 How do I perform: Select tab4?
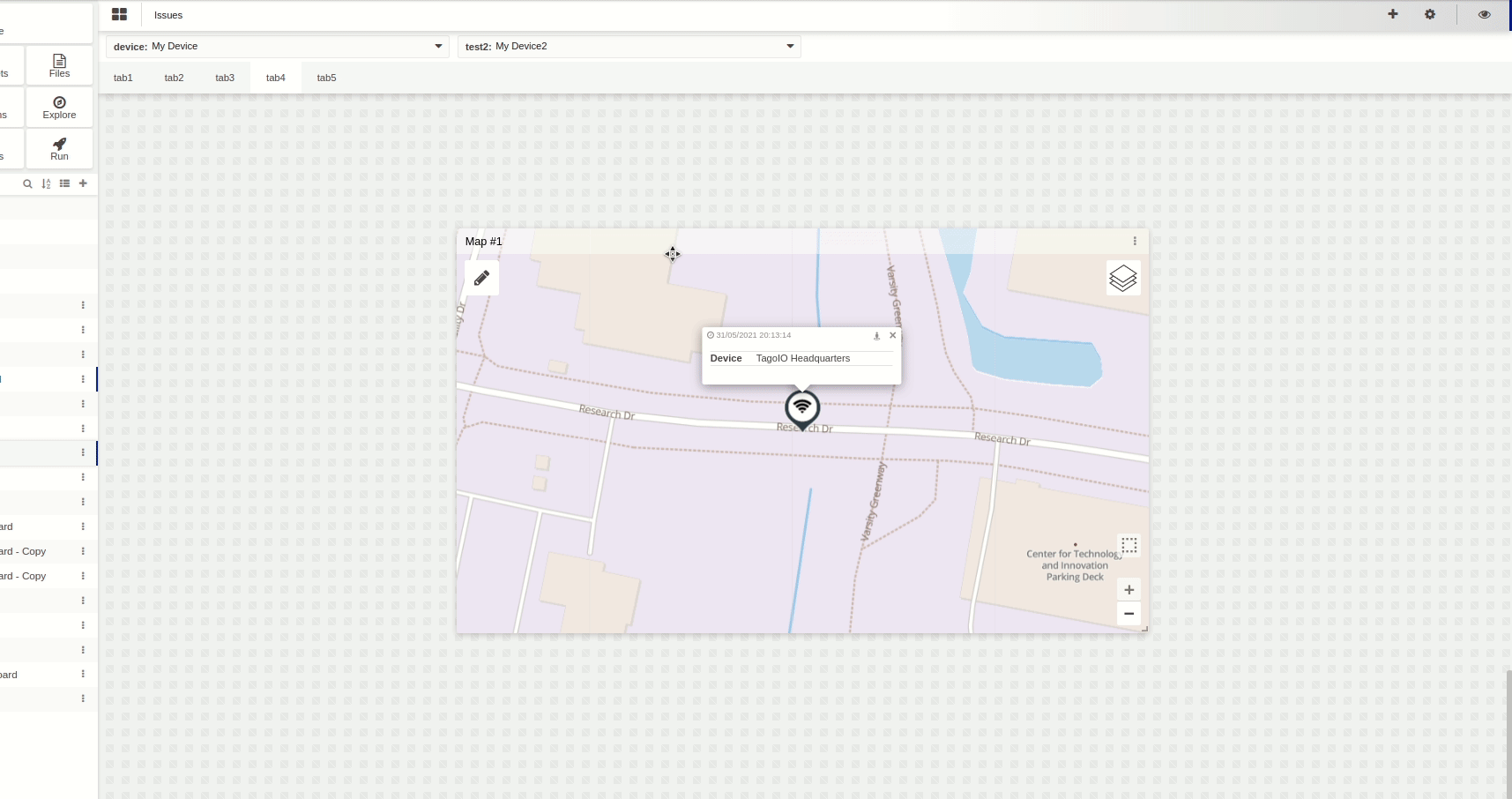276,78
